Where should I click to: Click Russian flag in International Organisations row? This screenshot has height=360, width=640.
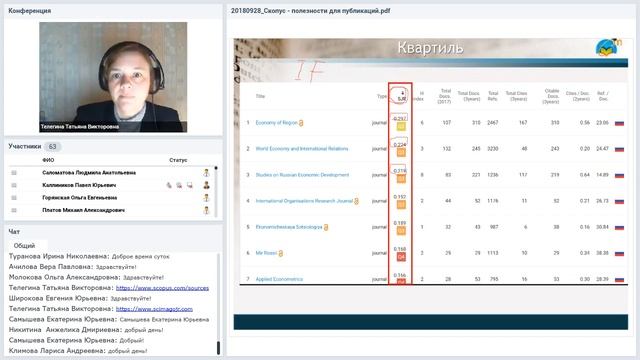pyautogui.click(x=619, y=201)
